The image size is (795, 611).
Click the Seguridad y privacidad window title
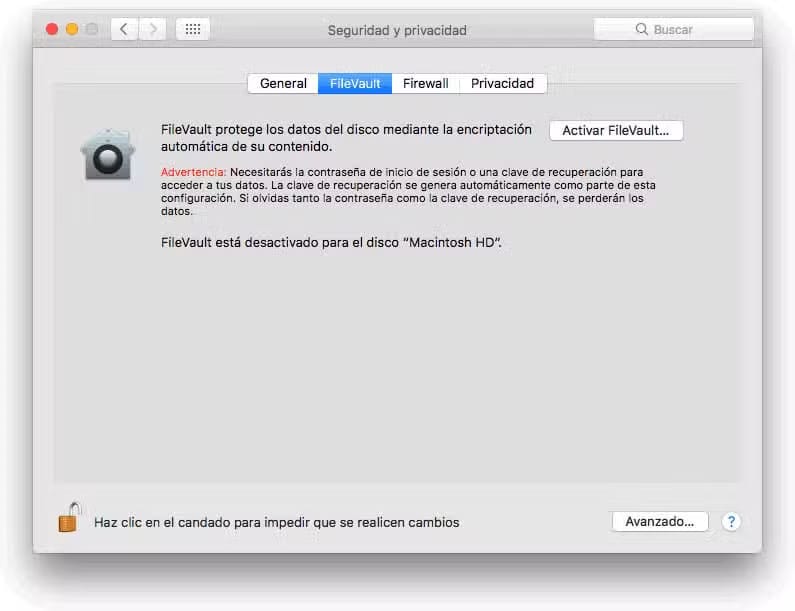tap(397, 30)
